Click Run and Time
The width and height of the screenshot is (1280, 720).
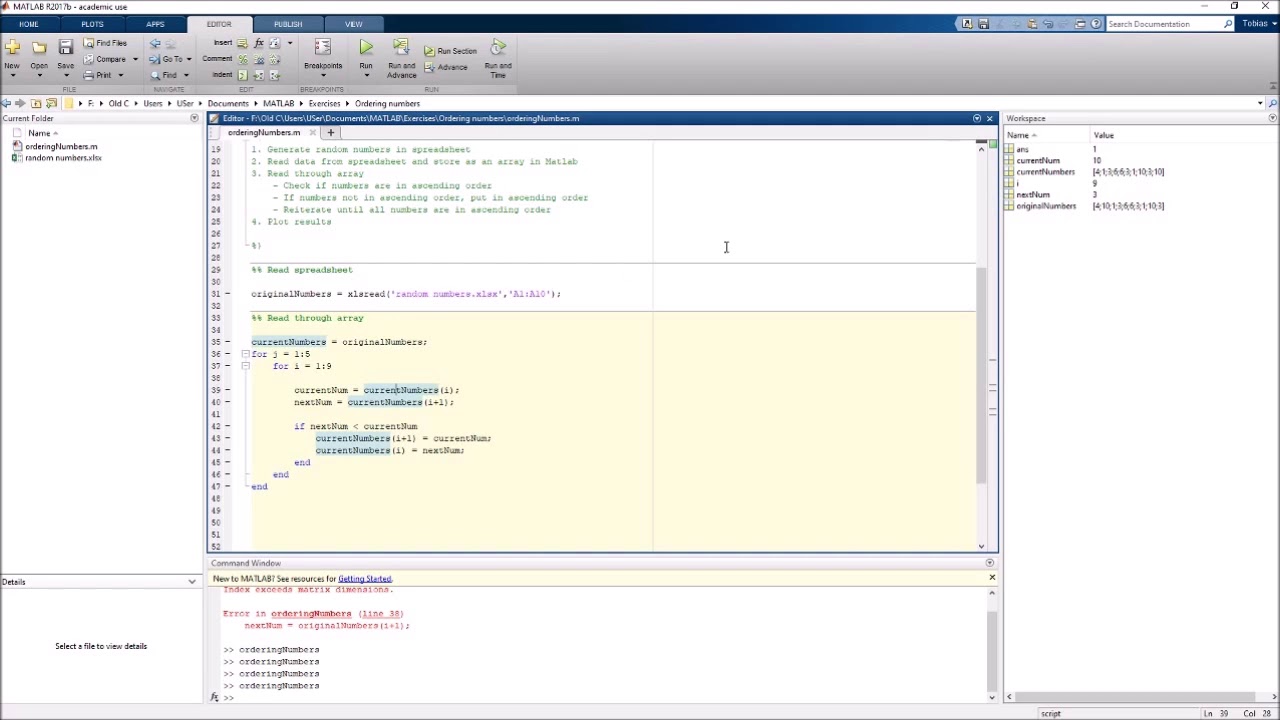point(497,59)
